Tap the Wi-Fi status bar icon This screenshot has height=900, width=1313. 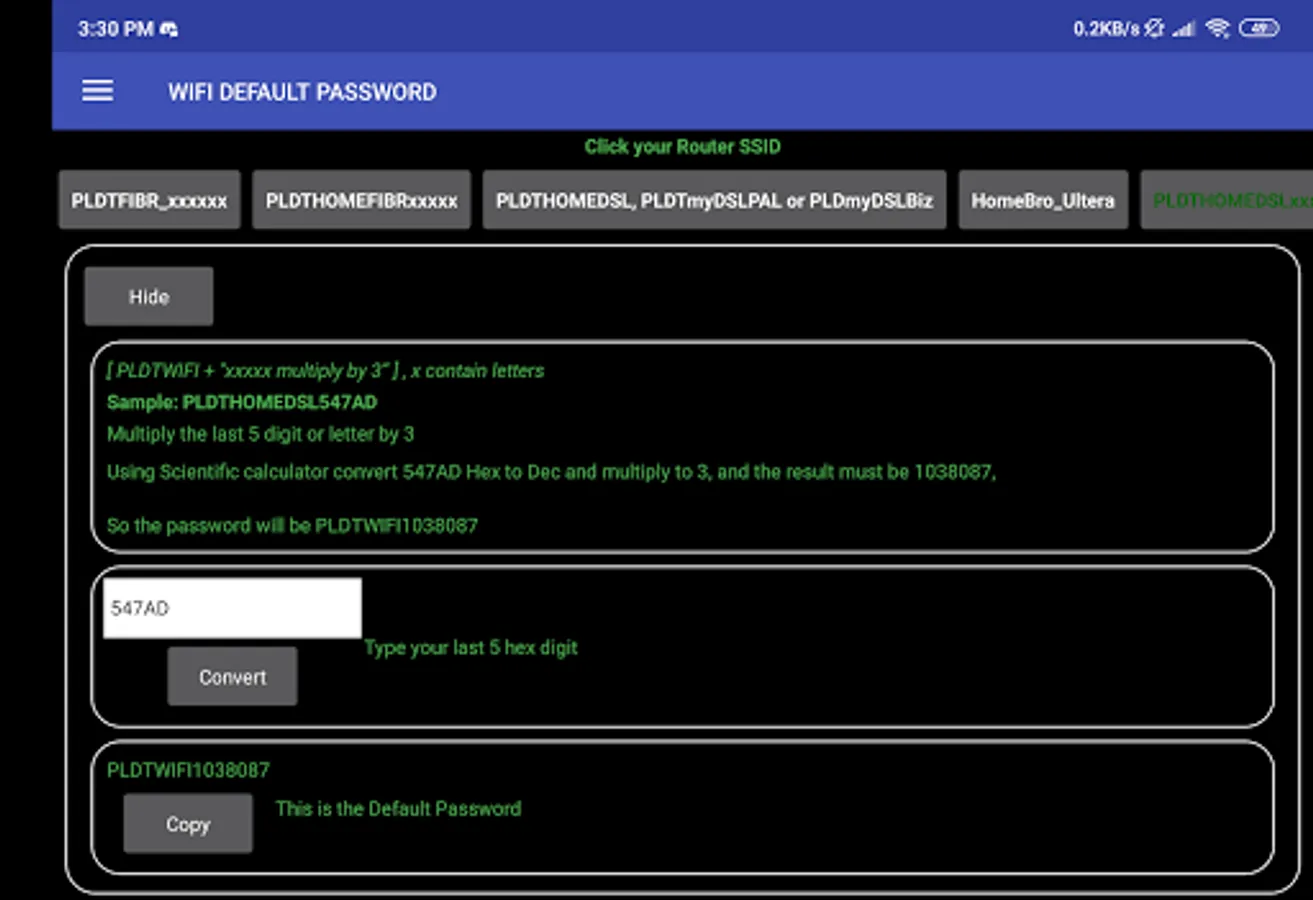click(1217, 29)
